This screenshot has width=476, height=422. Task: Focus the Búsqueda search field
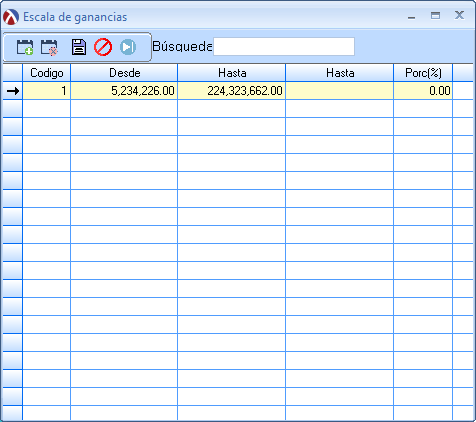click(284, 46)
